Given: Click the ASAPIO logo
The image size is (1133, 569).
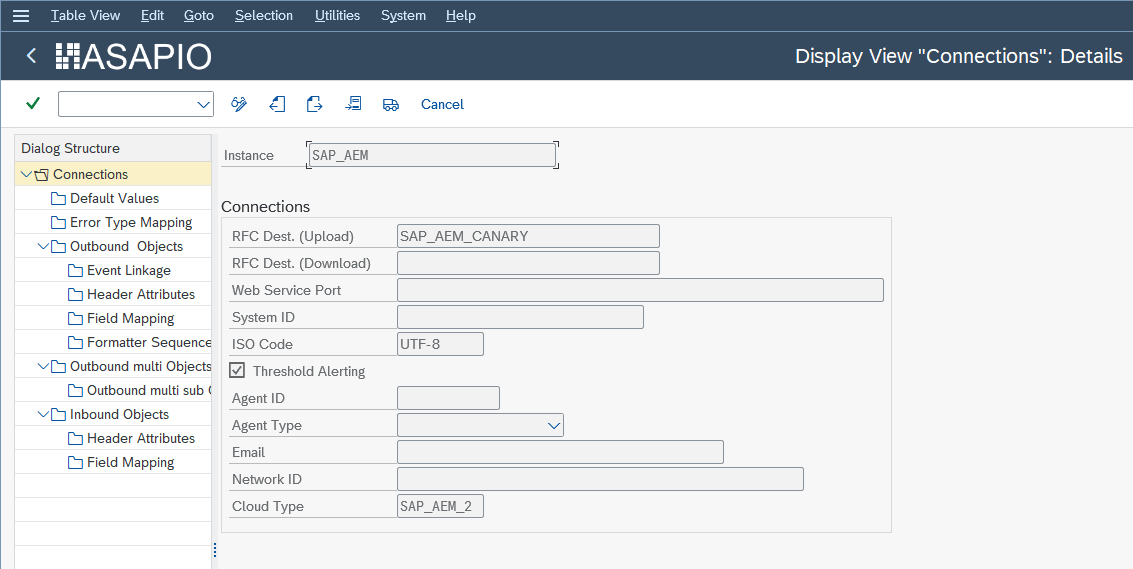Looking at the screenshot, I should tap(134, 56).
